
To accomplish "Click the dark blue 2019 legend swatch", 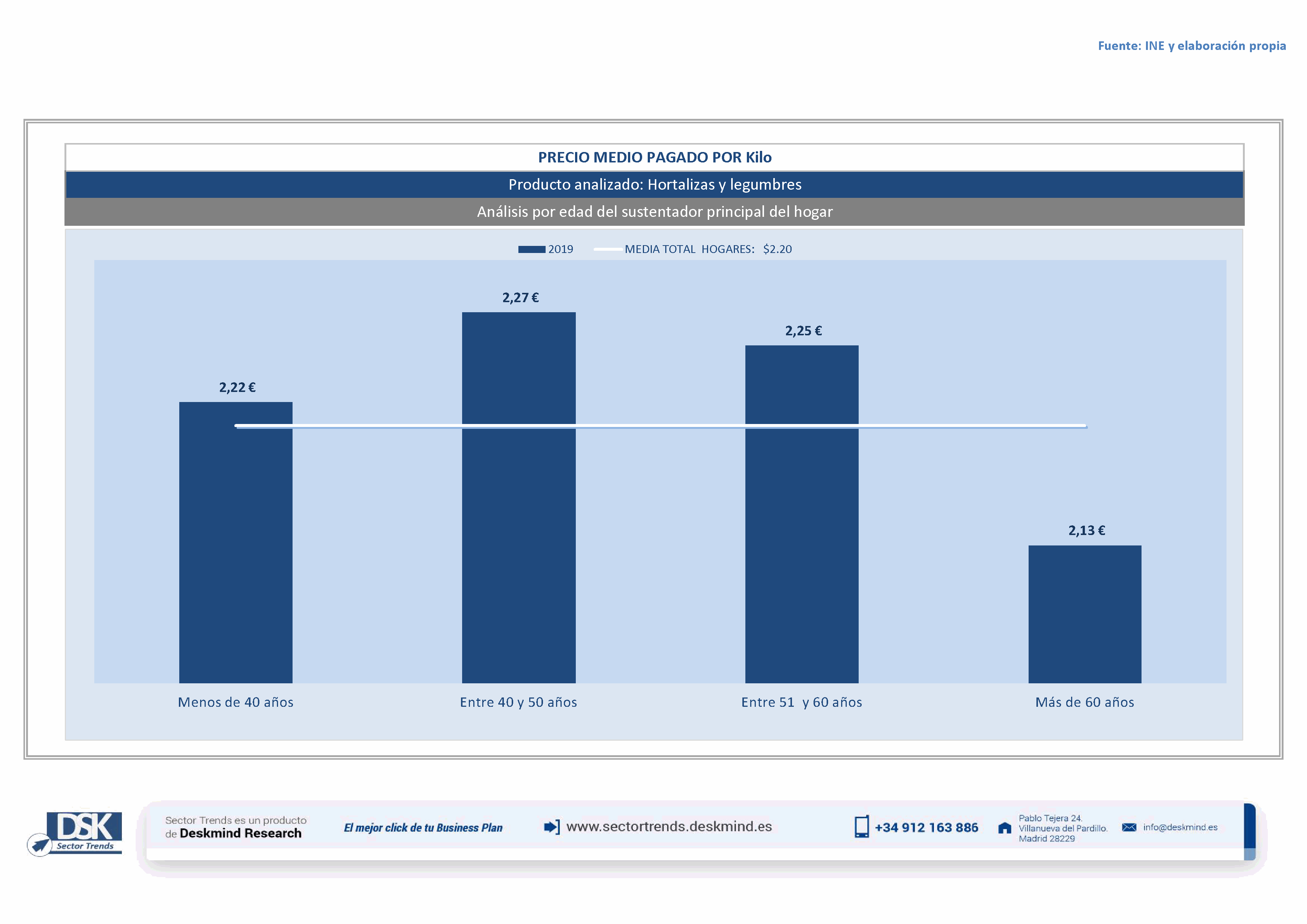I will pos(531,249).
